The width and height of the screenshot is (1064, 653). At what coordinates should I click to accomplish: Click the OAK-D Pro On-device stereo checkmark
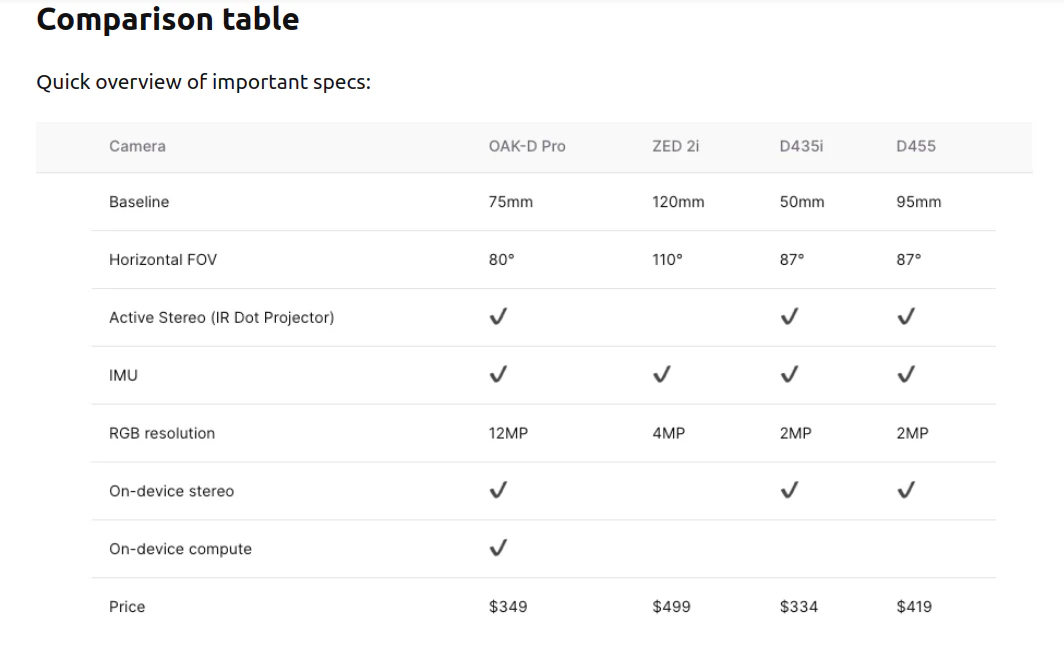(497, 491)
